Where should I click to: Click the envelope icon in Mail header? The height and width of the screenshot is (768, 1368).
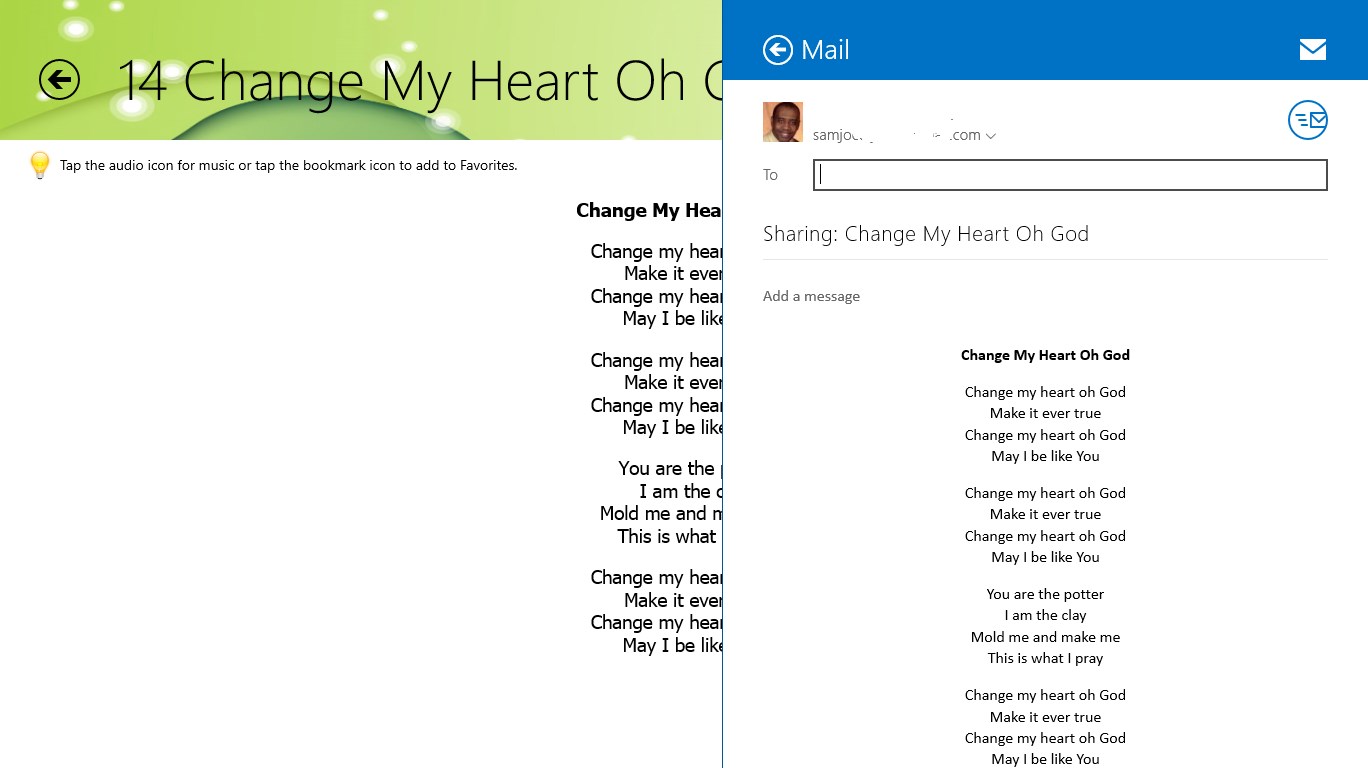tap(1312, 50)
